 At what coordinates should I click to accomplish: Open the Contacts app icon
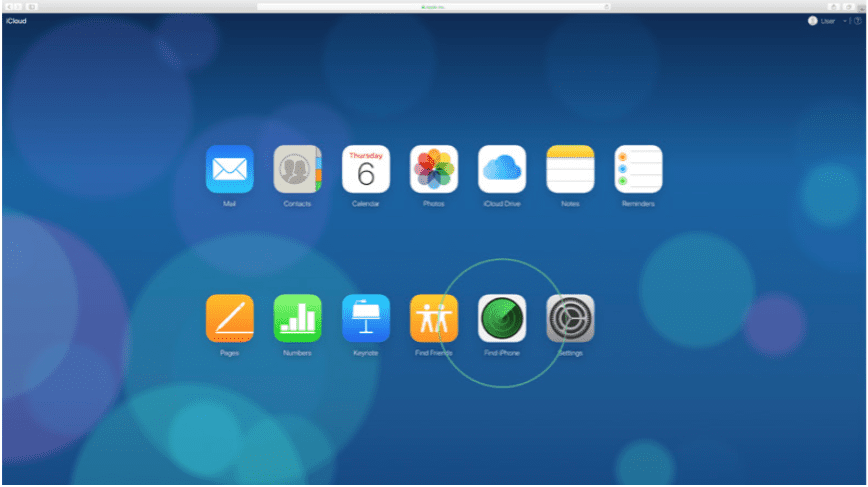click(x=297, y=169)
